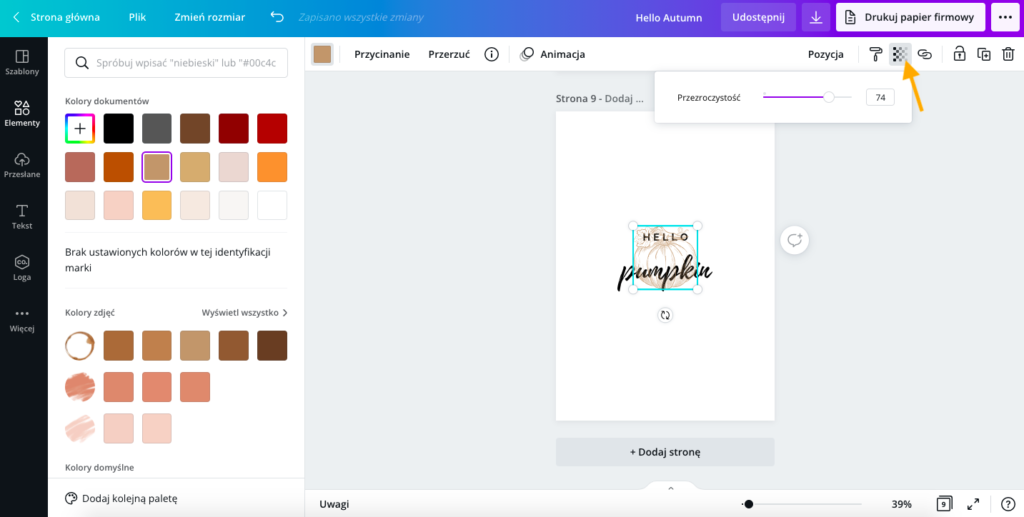Select the black document color swatch
Image resolution: width=1024 pixels, height=517 pixels.
click(118, 128)
